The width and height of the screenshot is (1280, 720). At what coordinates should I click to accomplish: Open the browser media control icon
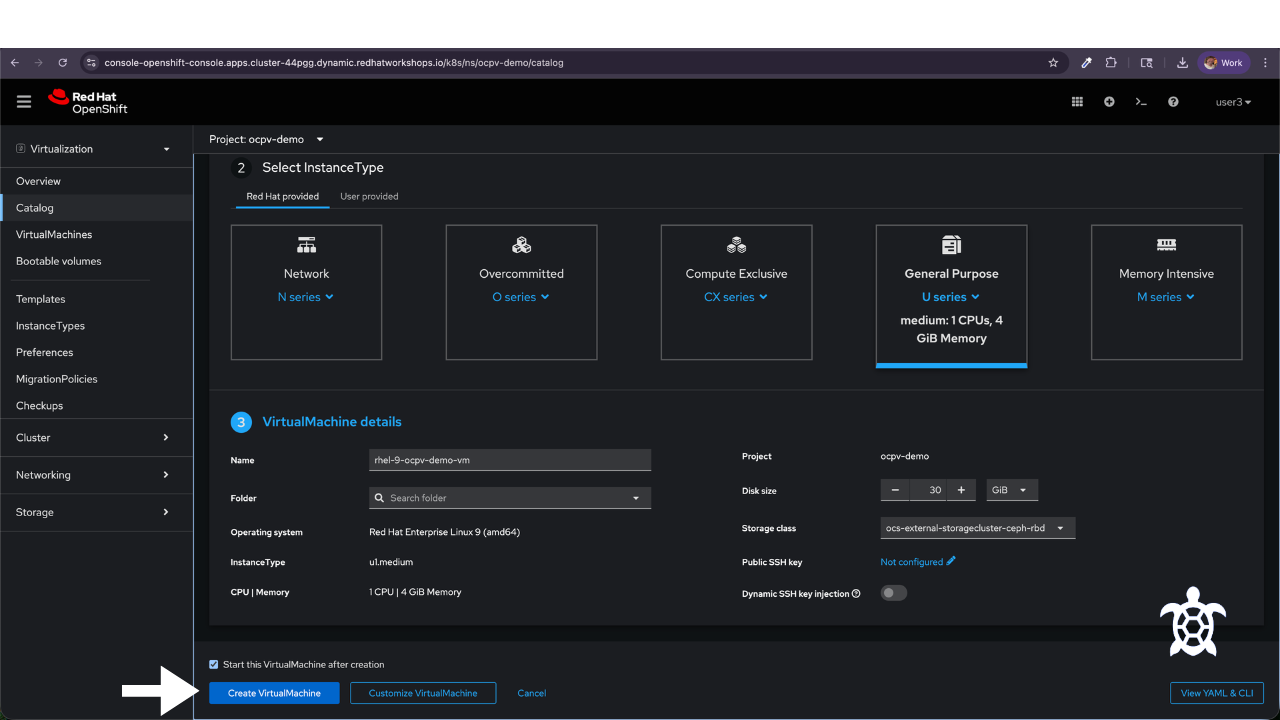pyautogui.click(x=1147, y=62)
